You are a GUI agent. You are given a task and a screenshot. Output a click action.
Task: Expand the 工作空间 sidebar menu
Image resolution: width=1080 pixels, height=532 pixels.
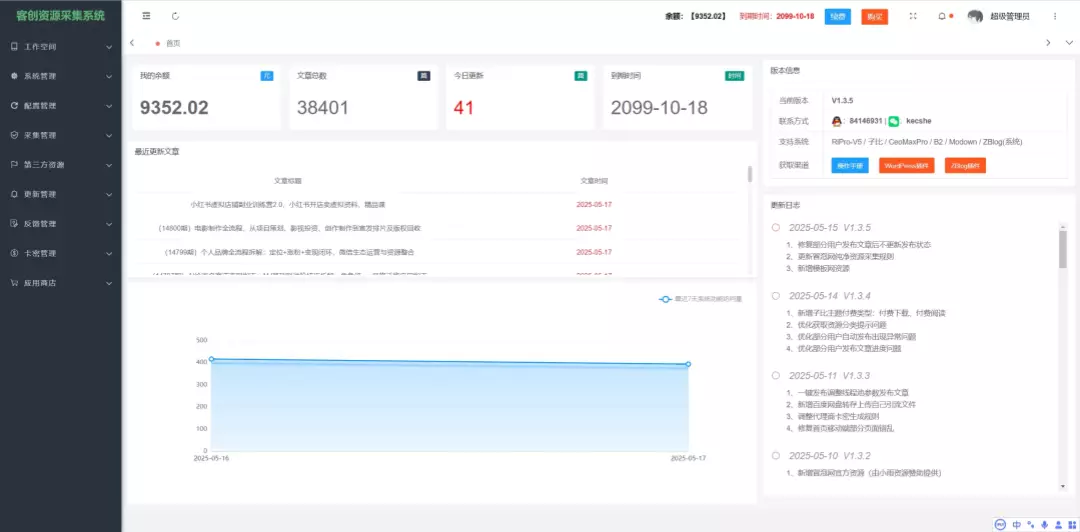click(60, 46)
